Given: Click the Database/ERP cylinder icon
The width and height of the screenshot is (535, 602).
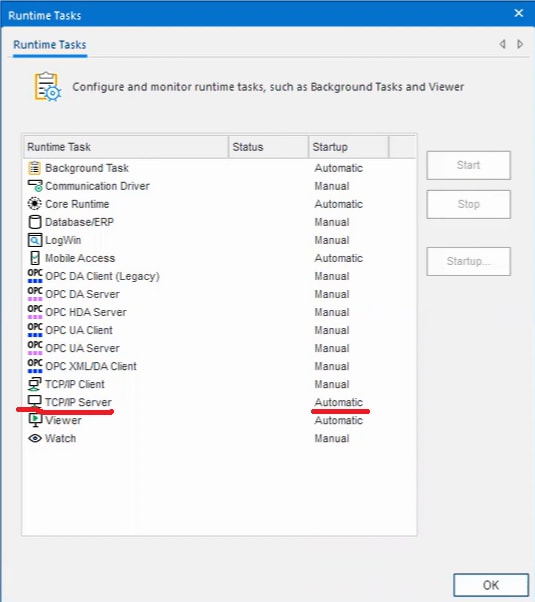Looking at the screenshot, I should tap(35, 222).
